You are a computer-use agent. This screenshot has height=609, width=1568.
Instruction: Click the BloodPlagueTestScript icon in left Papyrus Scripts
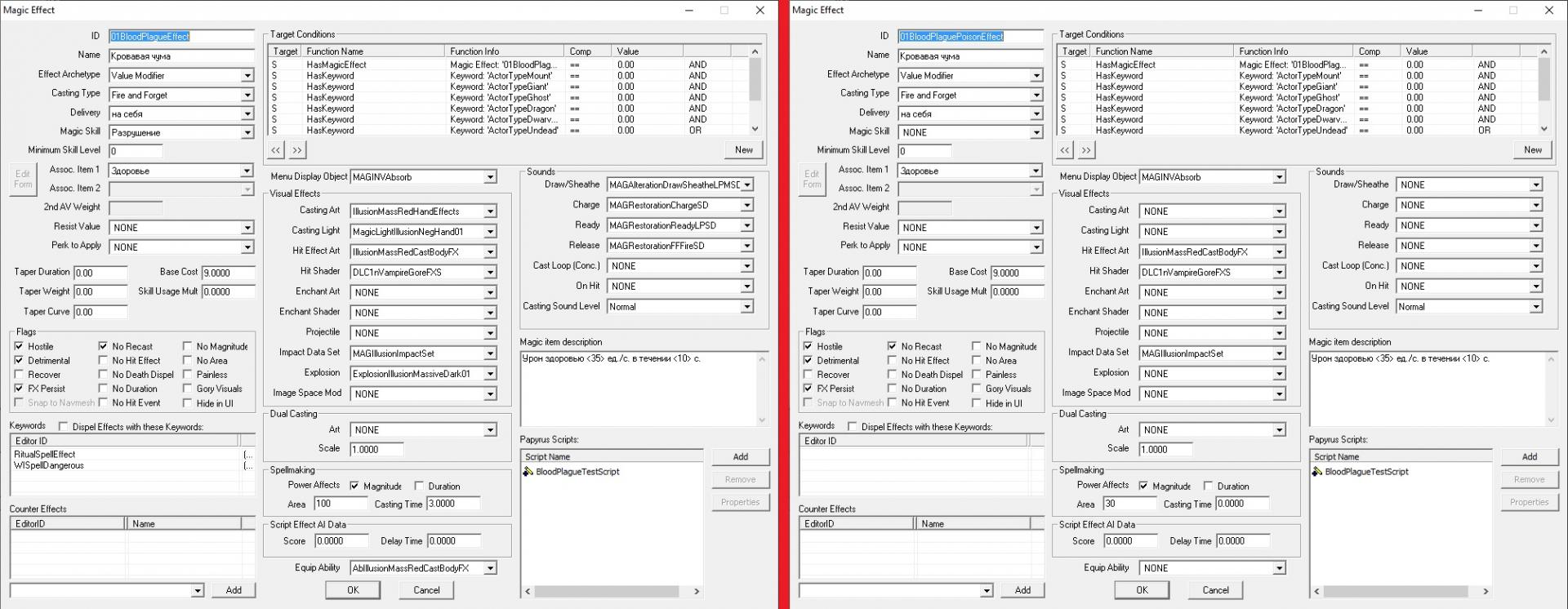(x=528, y=472)
